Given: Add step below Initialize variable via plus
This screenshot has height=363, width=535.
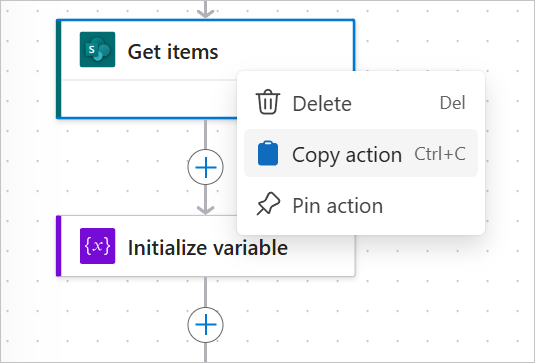Looking at the screenshot, I should [205, 325].
